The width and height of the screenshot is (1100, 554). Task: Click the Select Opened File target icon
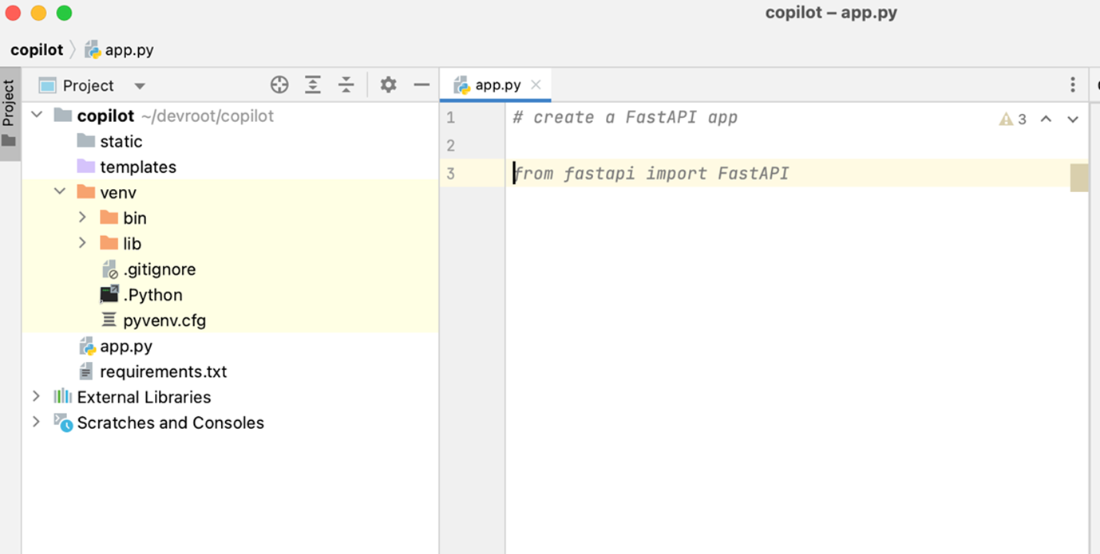tap(279, 85)
